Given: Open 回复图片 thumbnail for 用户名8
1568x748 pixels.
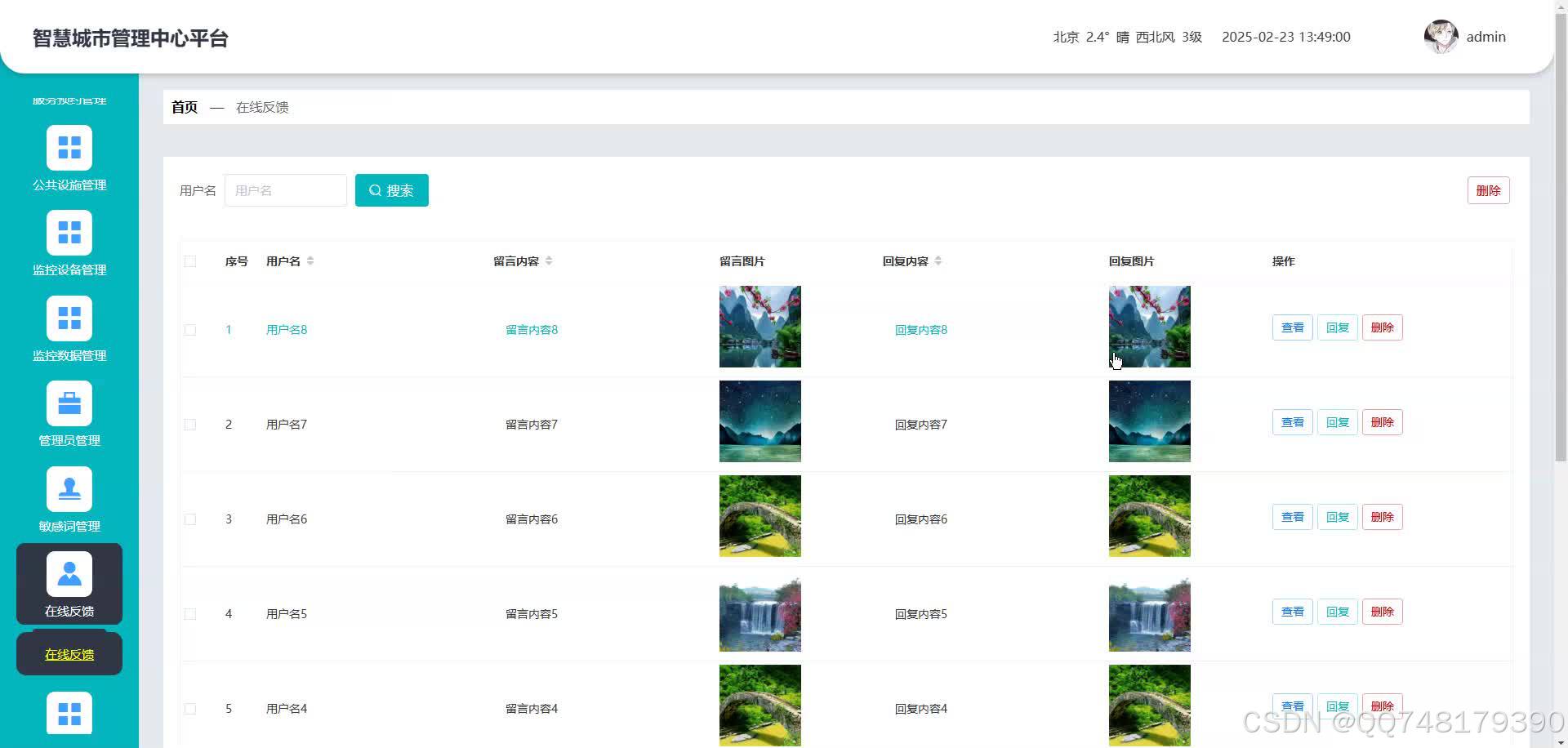Looking at the screenshot, I should (1150, 327).
